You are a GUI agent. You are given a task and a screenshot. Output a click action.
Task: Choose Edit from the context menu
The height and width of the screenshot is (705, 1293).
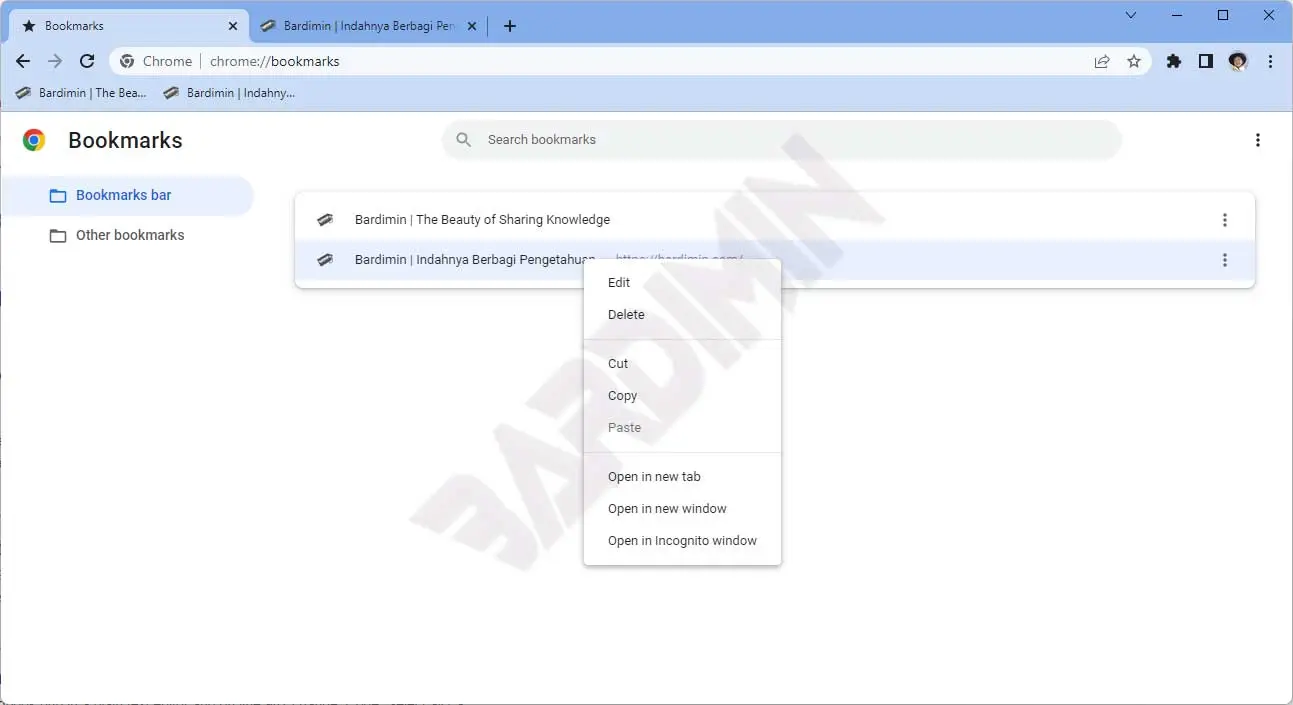click(619, 283)
